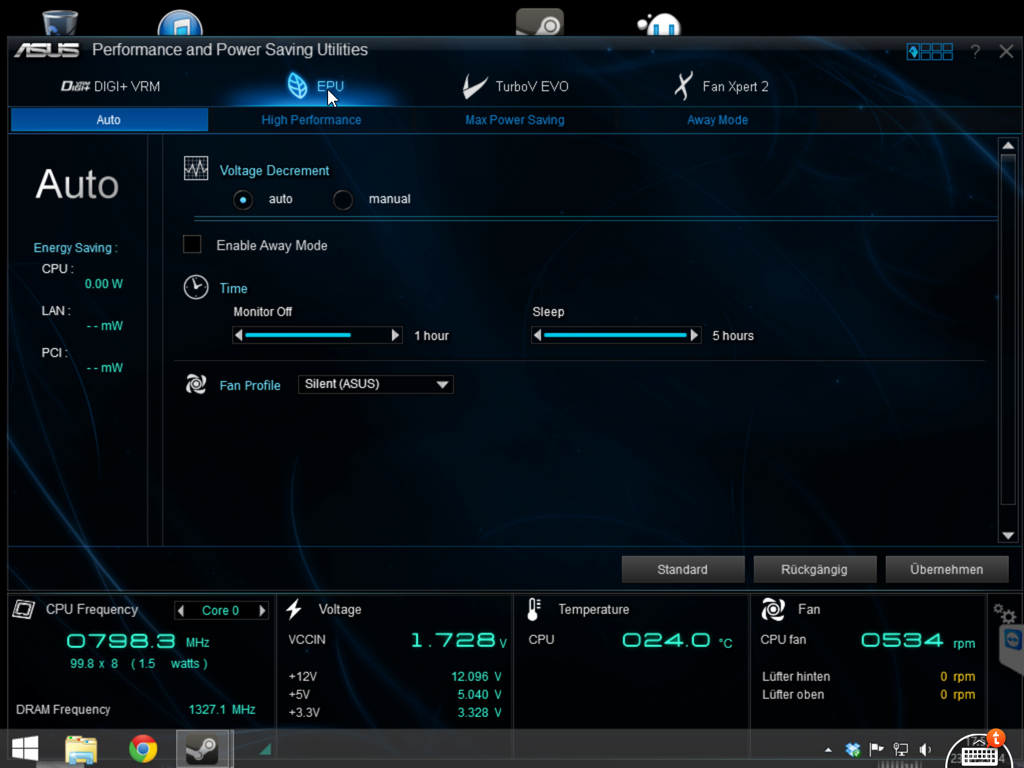
Task: Open Steam from the taskbar
Action: (x=202, y=748)
